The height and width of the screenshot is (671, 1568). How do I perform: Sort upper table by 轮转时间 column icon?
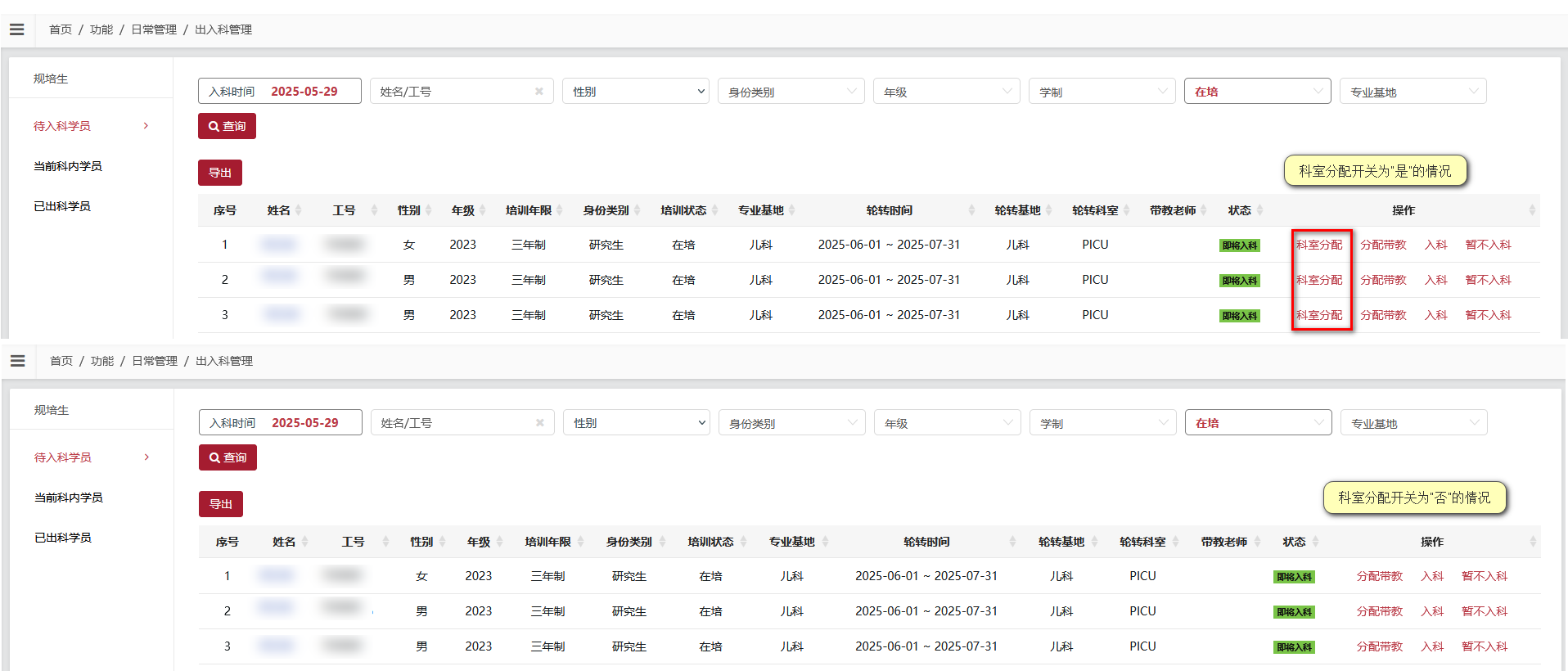971,210
